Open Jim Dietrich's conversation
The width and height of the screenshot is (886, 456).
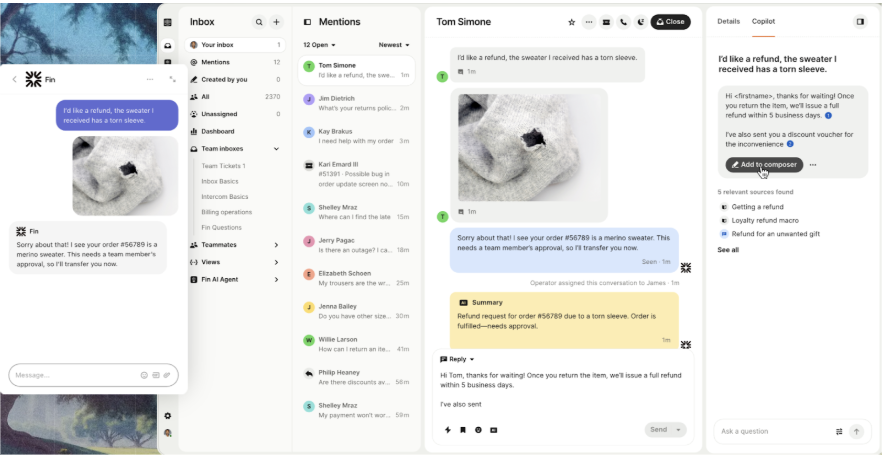pos(357,103)
